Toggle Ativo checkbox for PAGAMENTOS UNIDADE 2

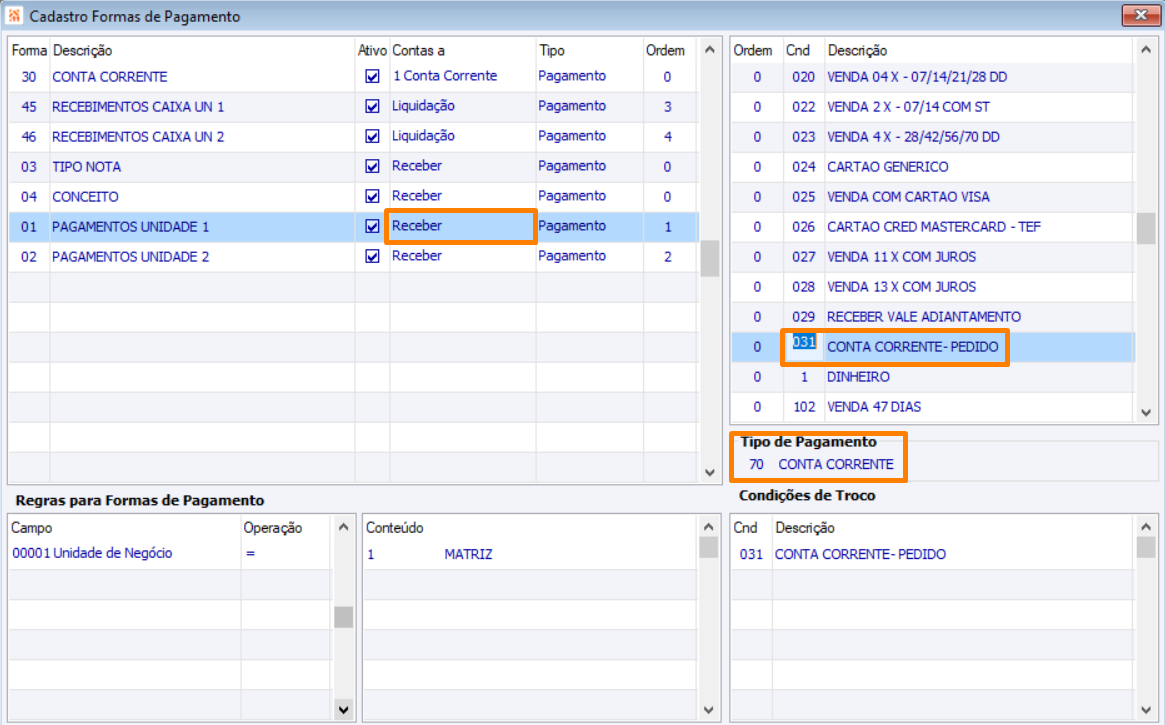pos(372,256)
